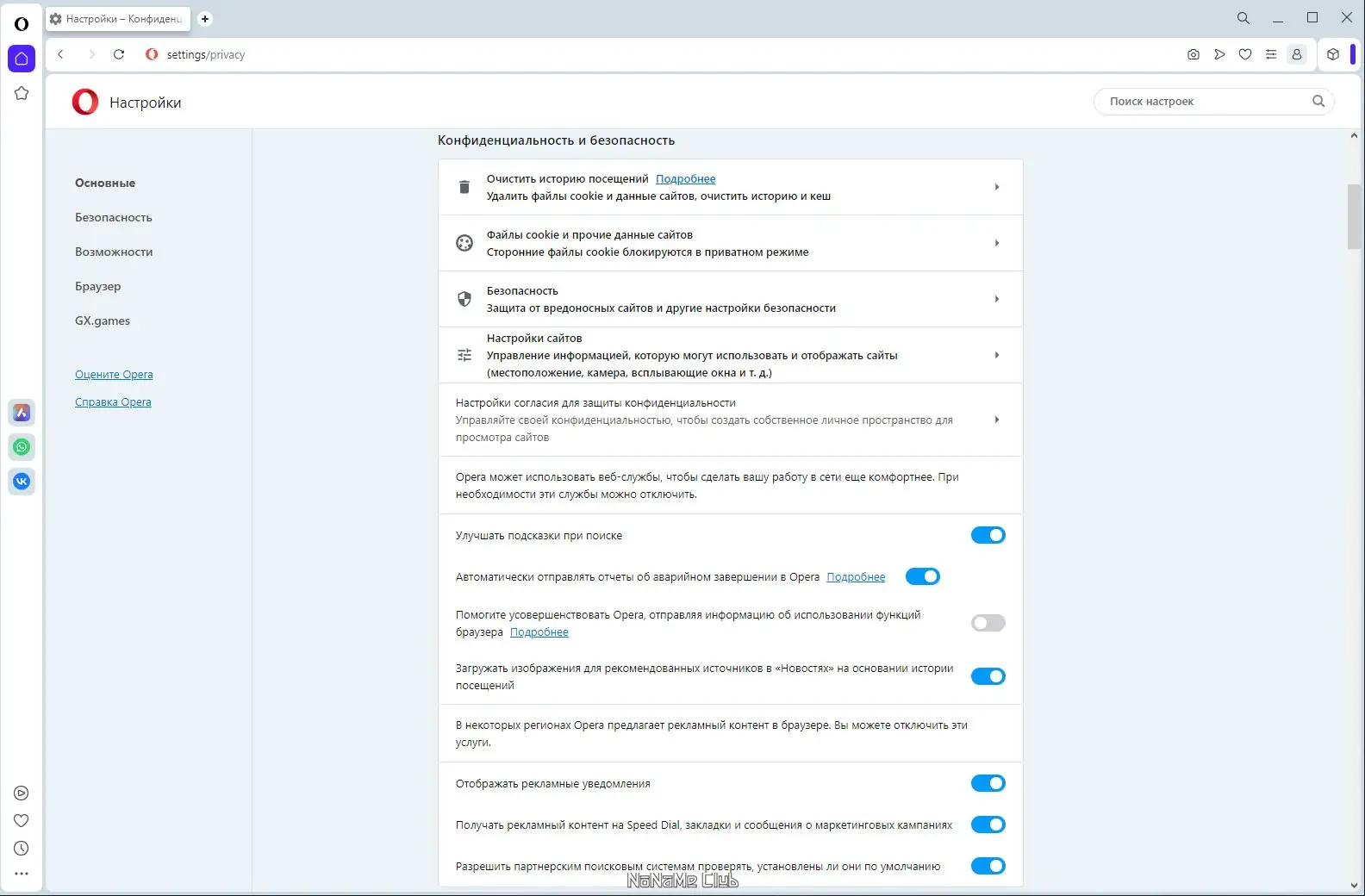The image size is (1365, 896).
Task: Toggle Улучшать подсказки при поиске
Action: pos(988,535)
